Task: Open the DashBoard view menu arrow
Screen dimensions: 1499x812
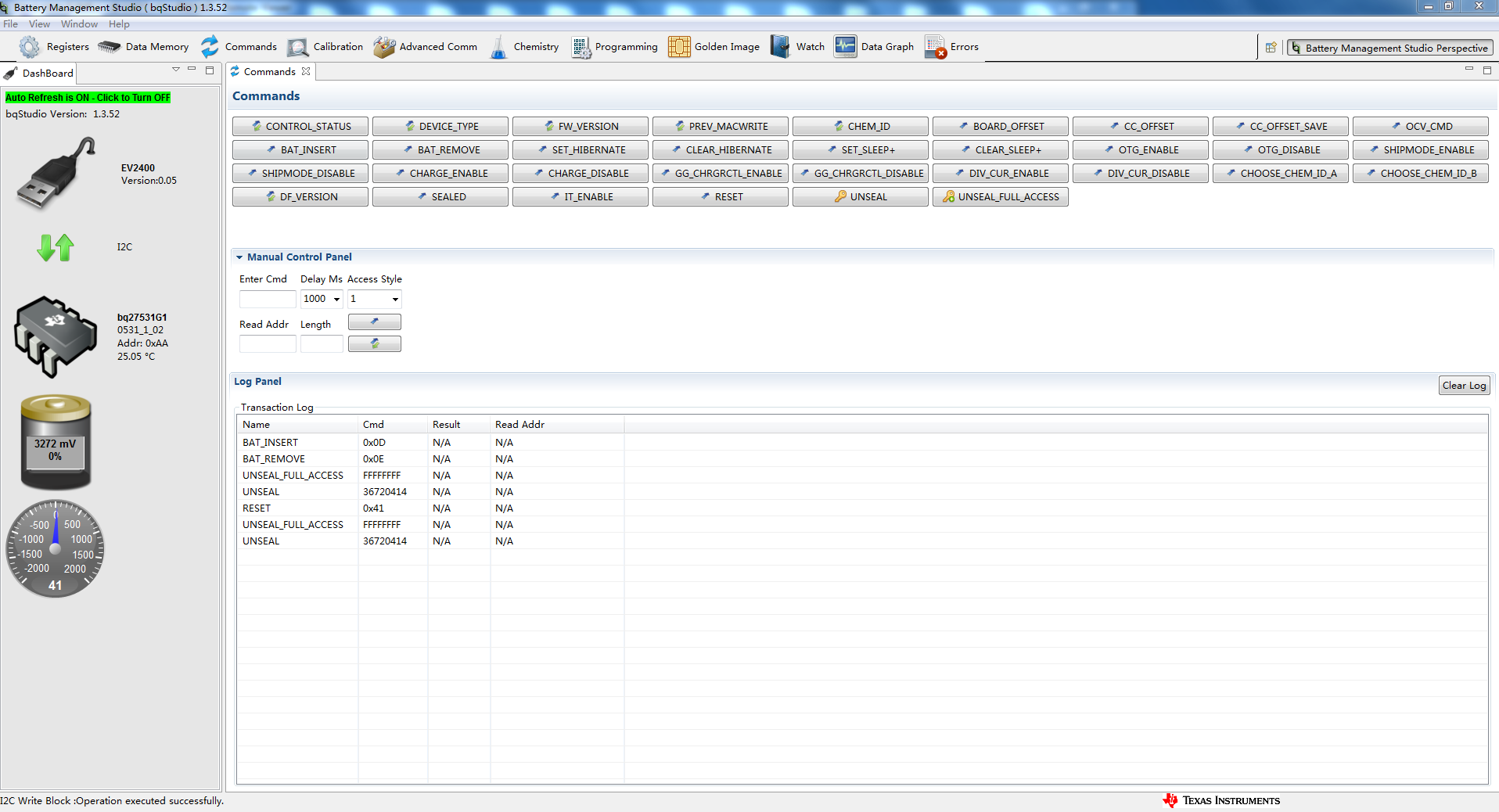Action: [x=176, y=70]
